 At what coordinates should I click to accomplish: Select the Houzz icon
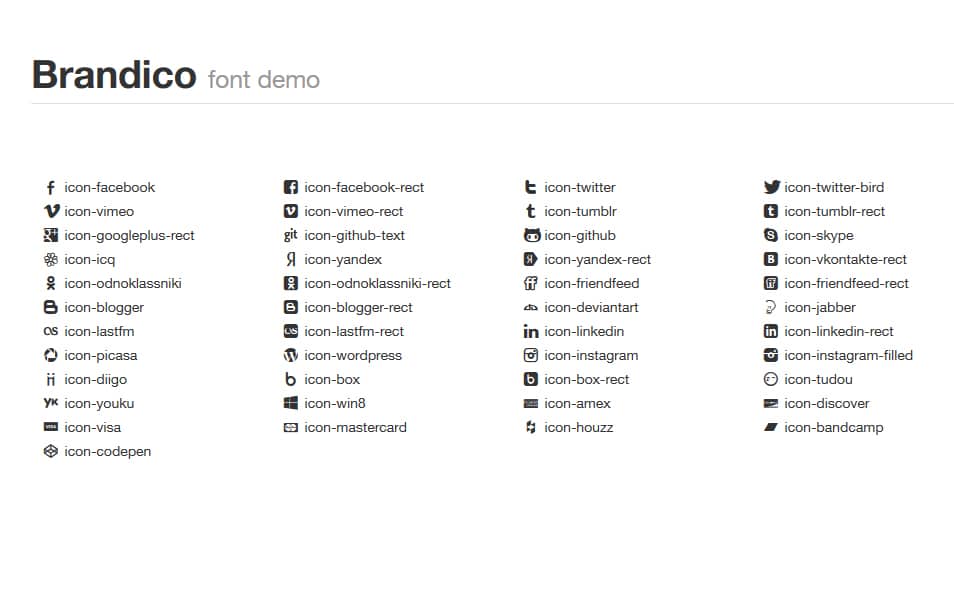pyautogui.click(x=531, y=428)
